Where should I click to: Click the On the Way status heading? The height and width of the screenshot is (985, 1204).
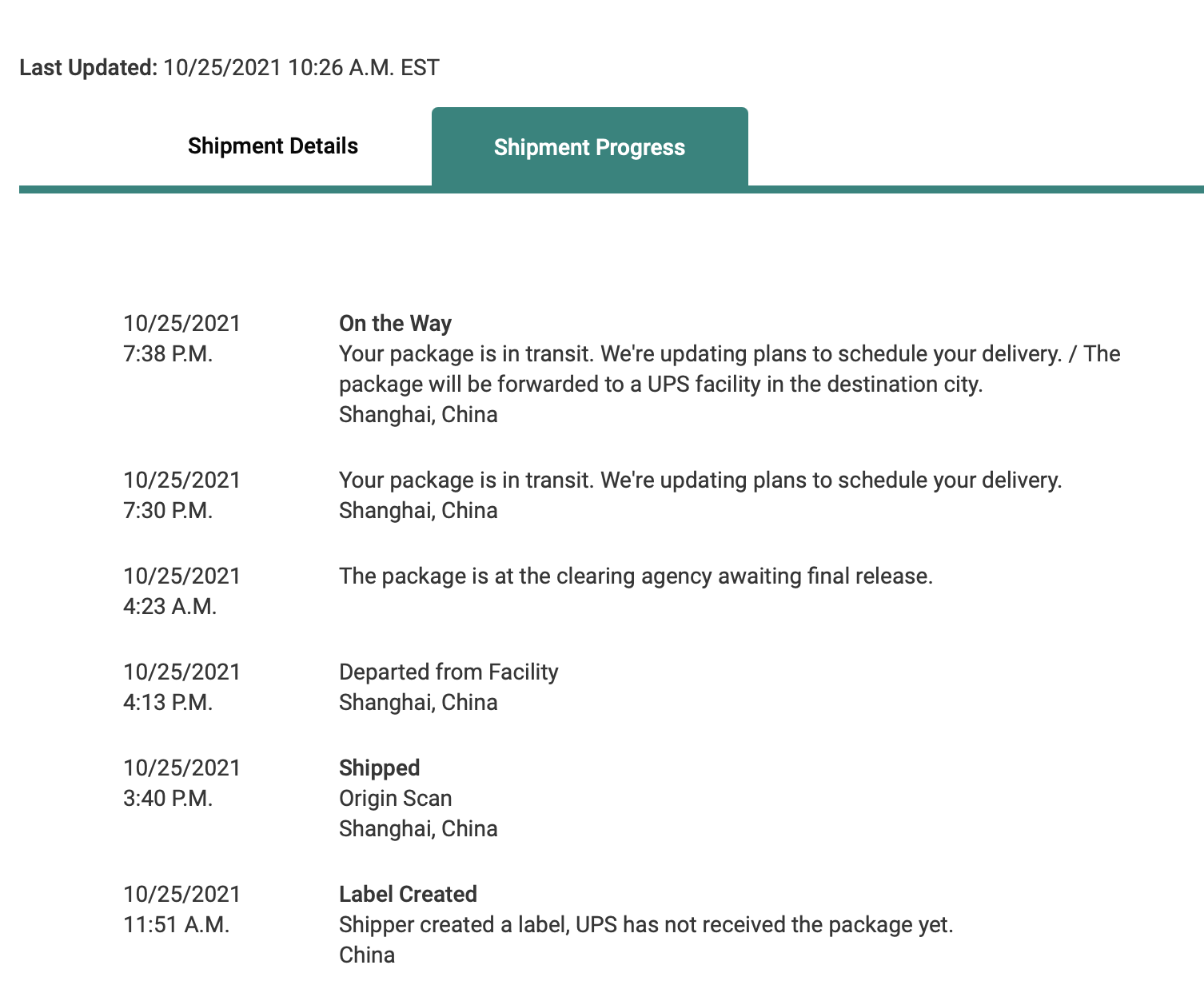pyautogui.click(x=395, y=323)
